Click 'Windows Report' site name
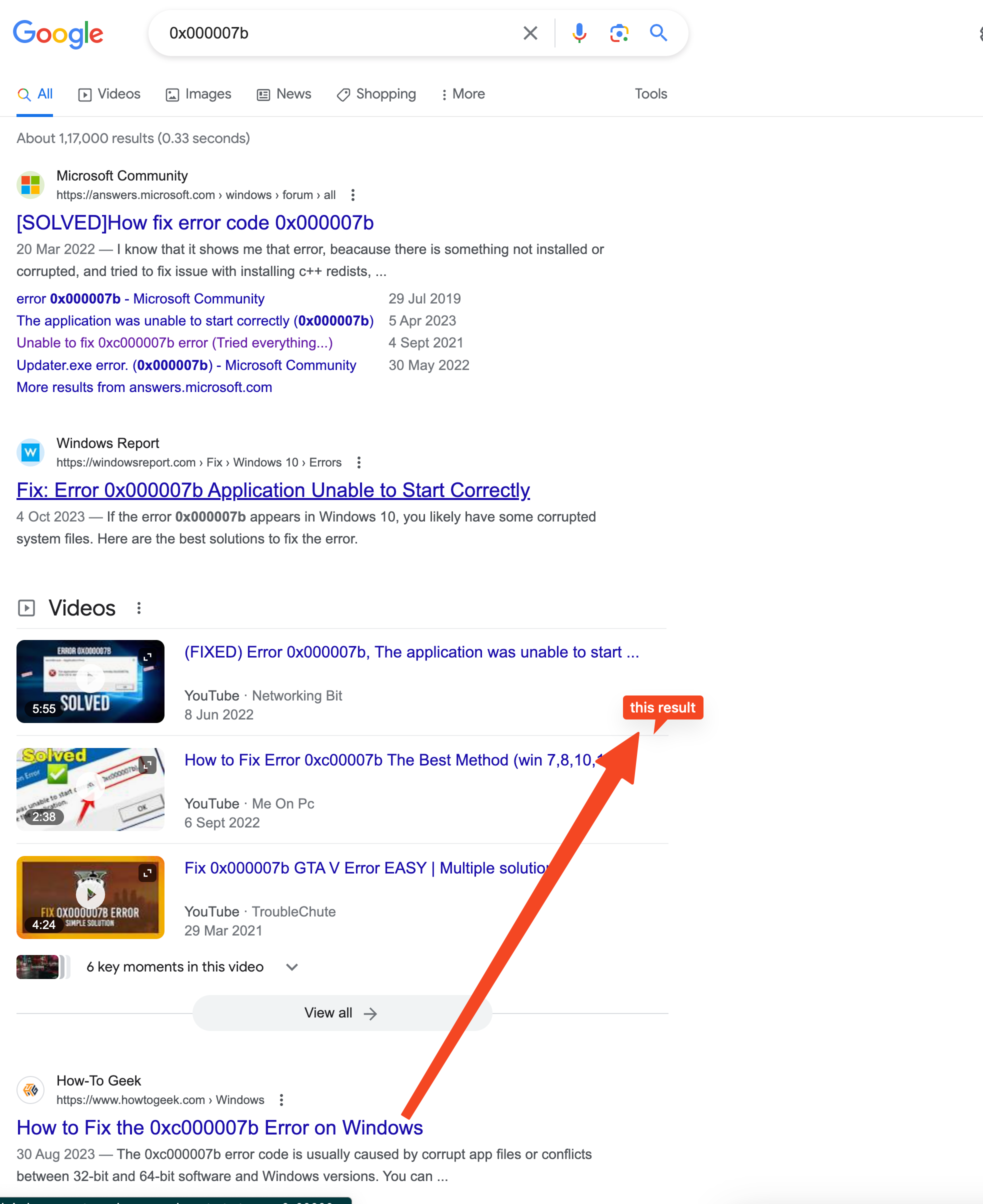Image resolution: width=983 pixels, height=1204 pixels. coord(107,443)
